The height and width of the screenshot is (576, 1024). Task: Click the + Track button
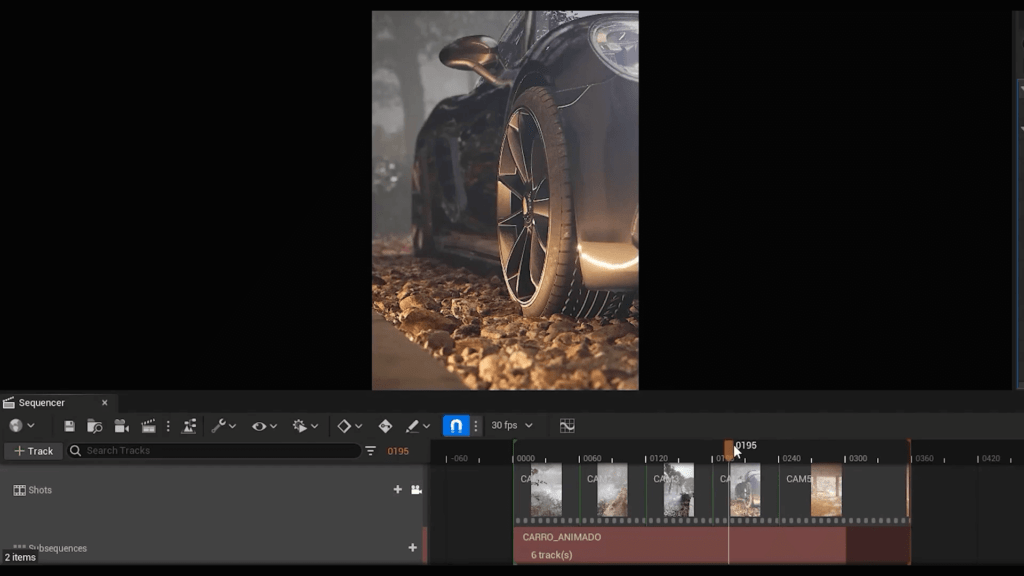[x=33, y=451]
